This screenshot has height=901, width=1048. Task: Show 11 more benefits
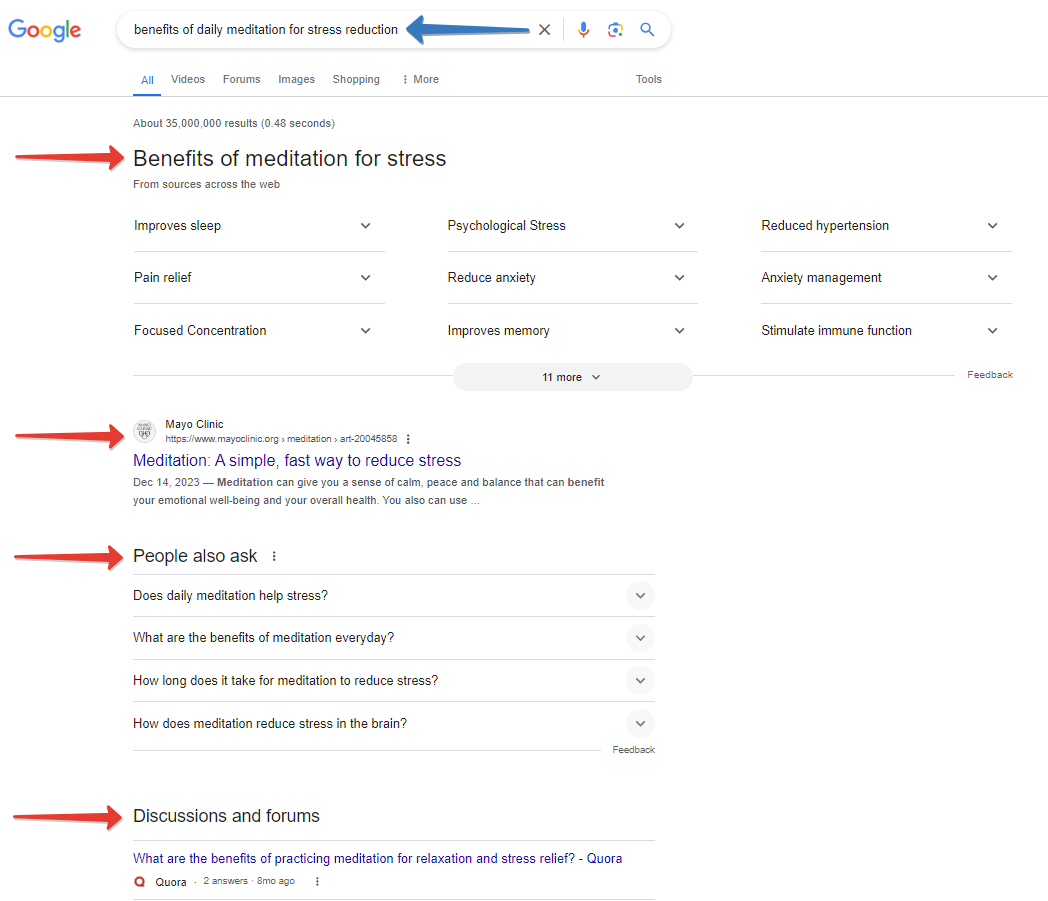tap(571, 377)
